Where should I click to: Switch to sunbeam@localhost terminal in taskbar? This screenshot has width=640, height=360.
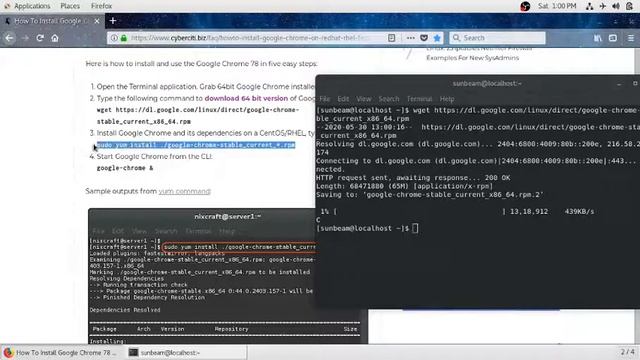(x=186, y=352)
